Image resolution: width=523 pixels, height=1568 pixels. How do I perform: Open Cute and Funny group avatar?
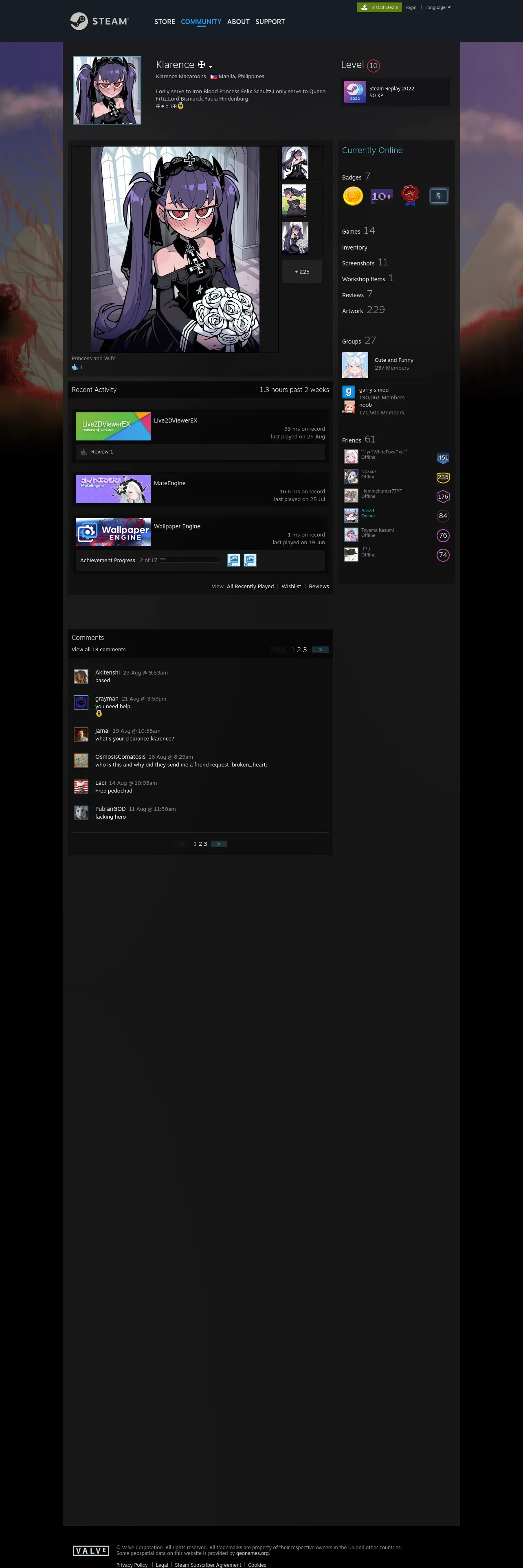click(x=355, y=365)
